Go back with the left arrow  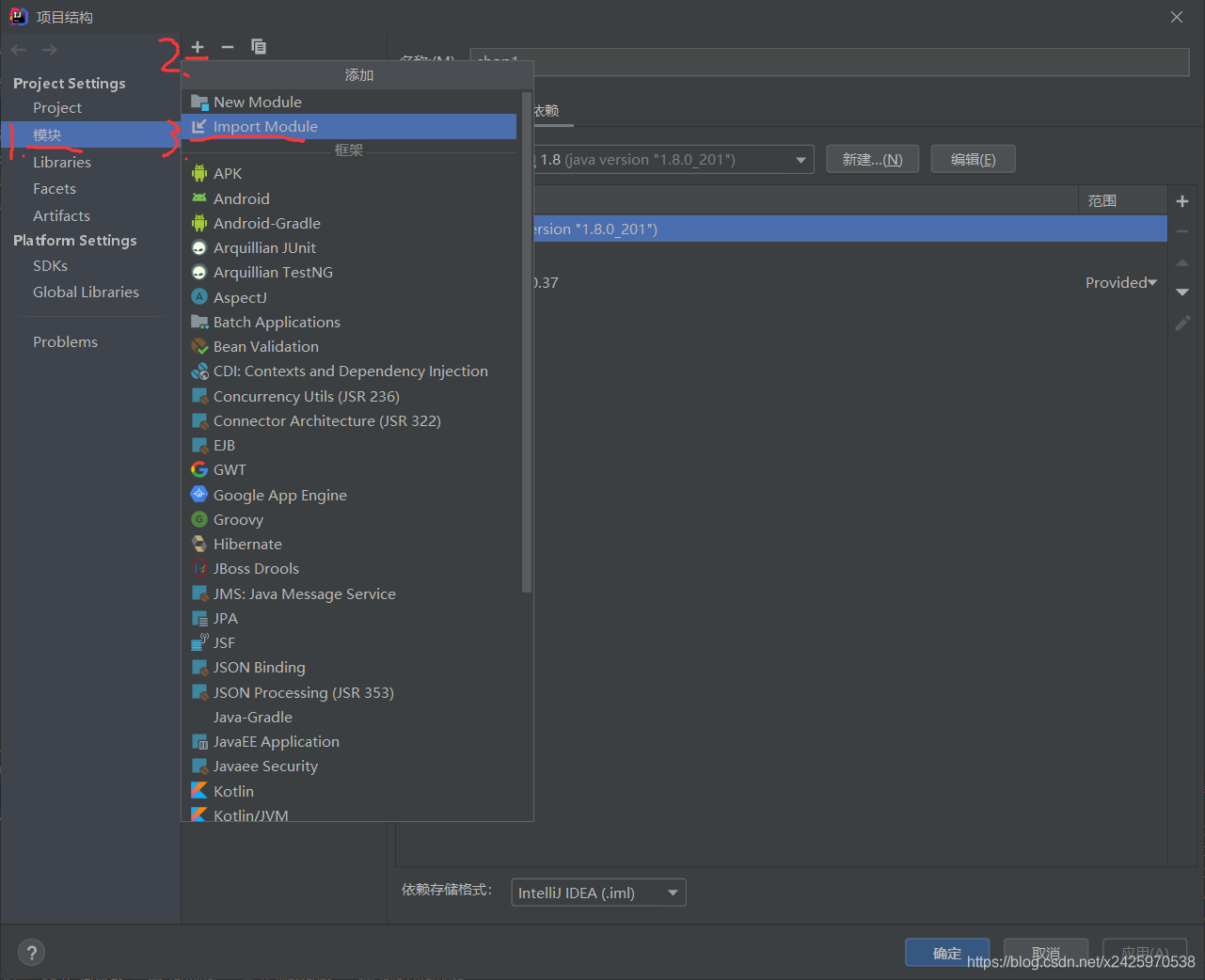(19, 50)
